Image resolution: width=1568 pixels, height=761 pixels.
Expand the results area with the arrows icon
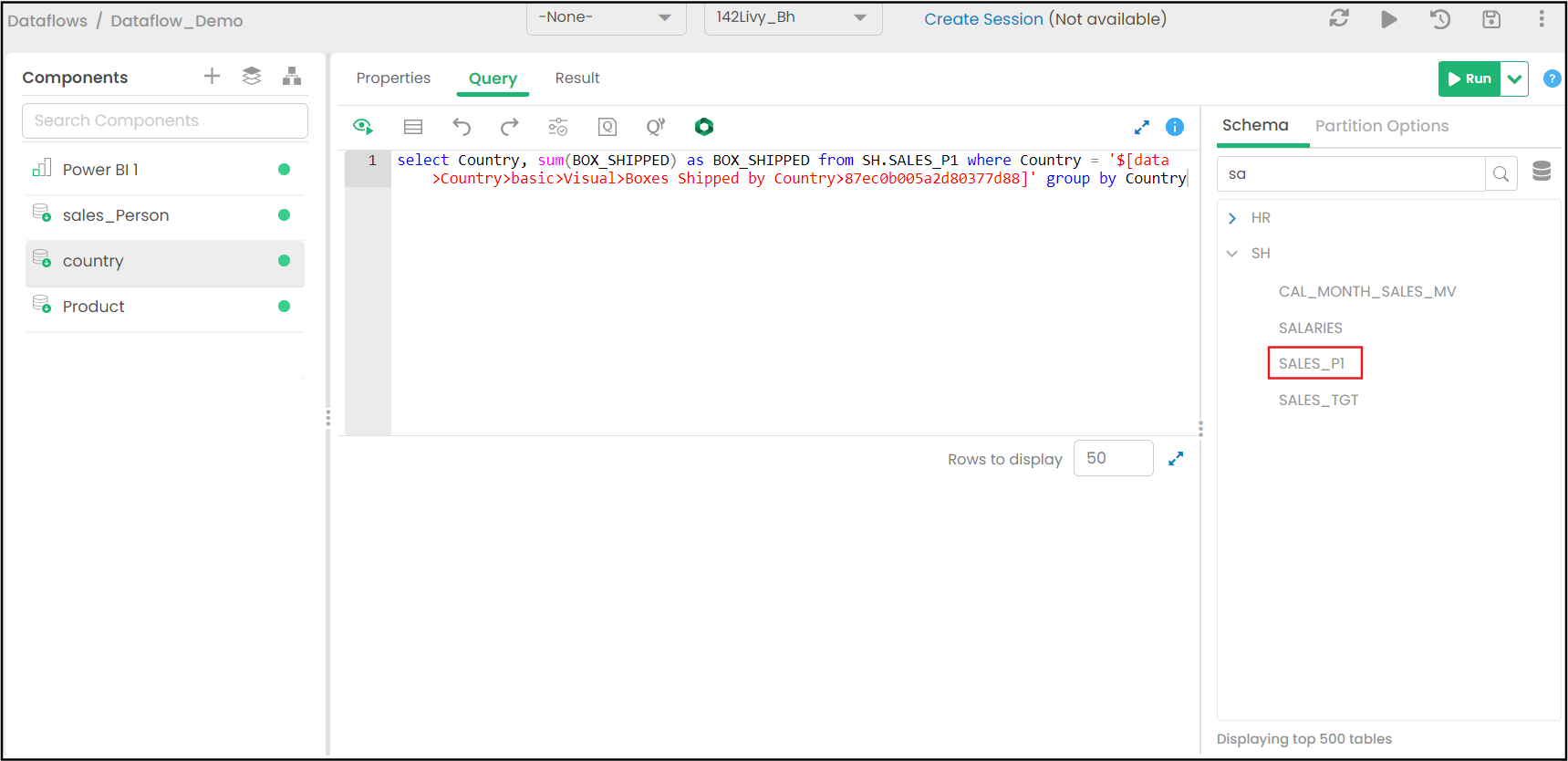(1176, 459)
